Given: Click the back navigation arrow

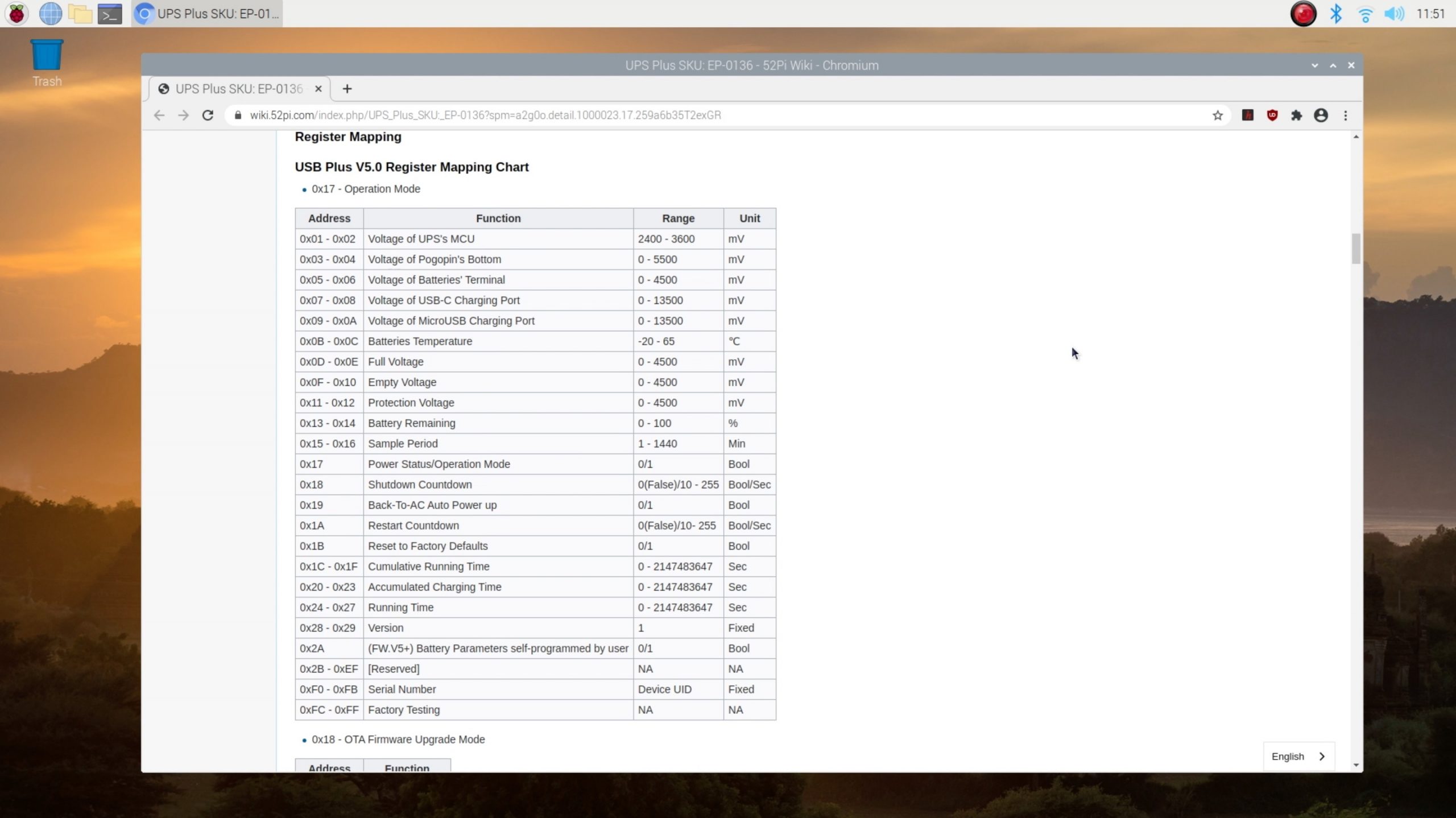Looking at the screenshot, I should pos(159,115).
